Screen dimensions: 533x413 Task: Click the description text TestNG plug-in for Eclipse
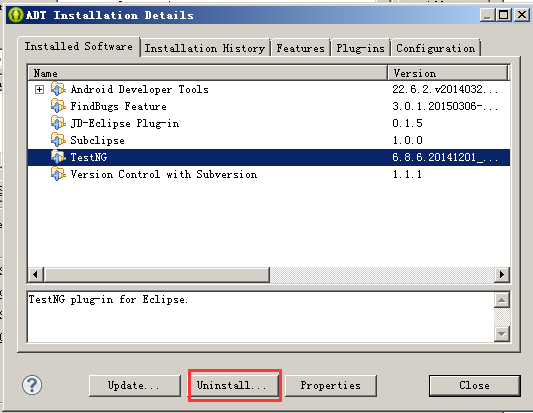[108, 299]
